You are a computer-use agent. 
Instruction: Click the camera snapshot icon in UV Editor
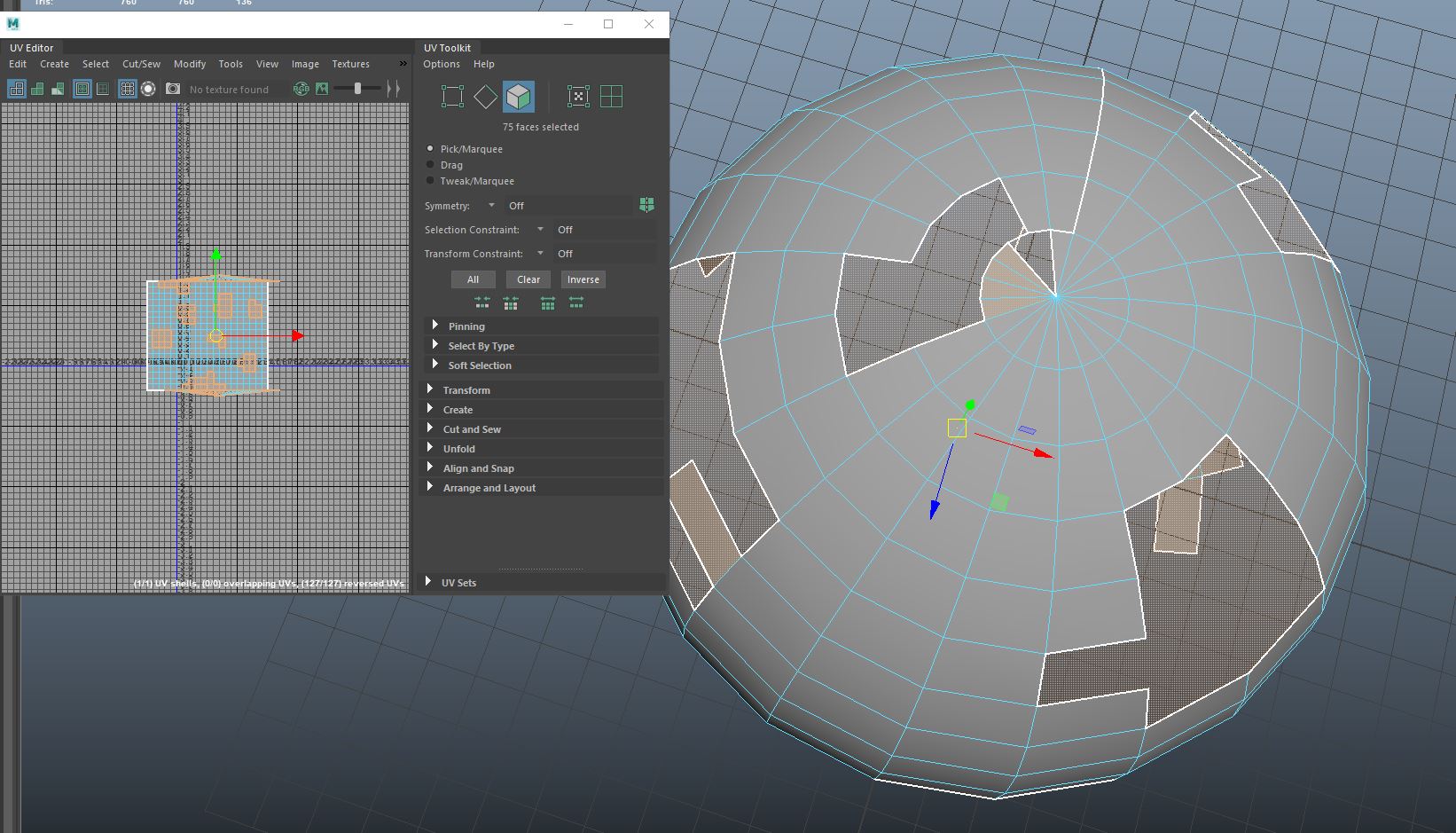click(173, 89)
